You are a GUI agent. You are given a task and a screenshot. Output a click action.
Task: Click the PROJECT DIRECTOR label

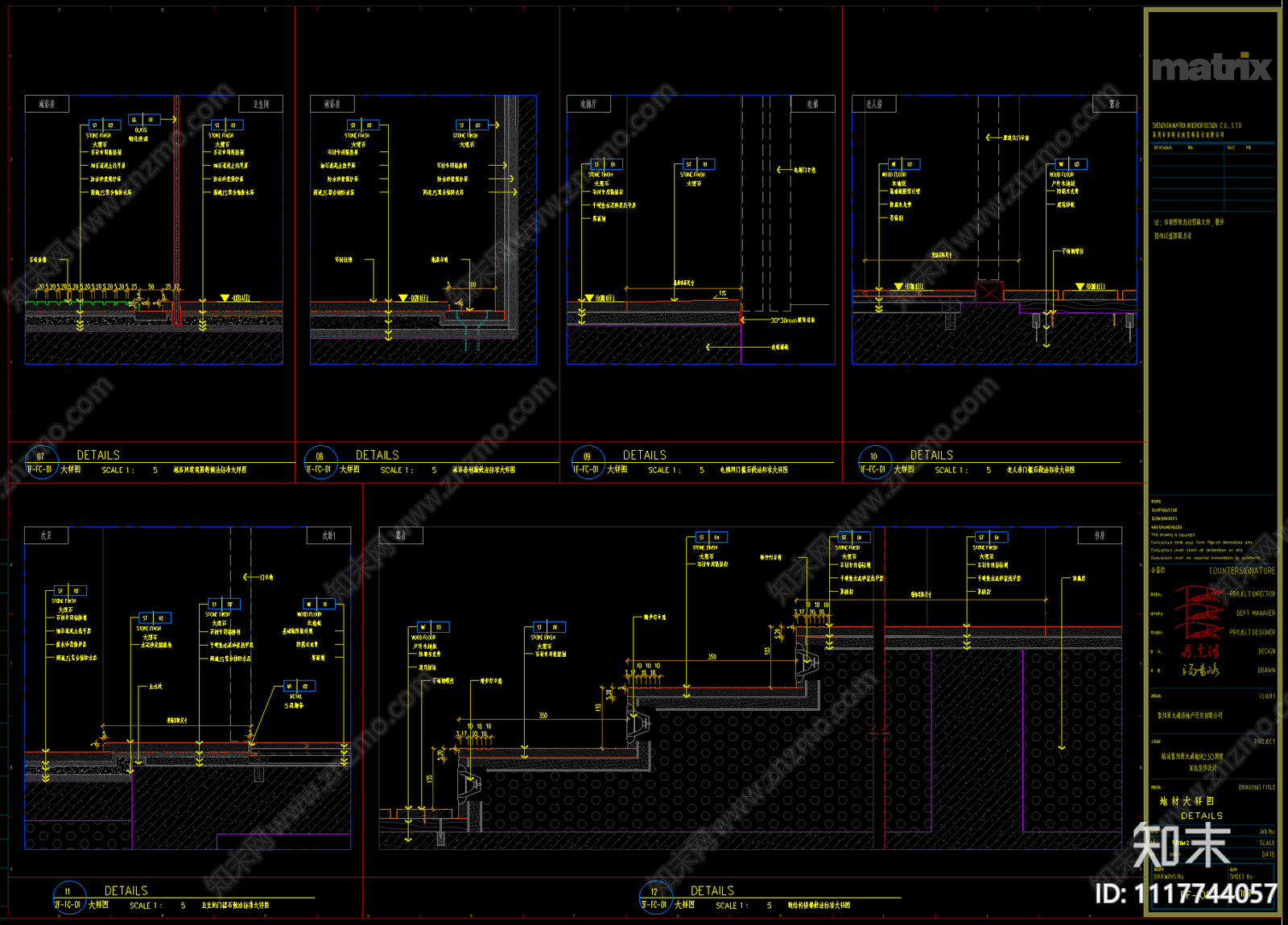[1252, 594]
